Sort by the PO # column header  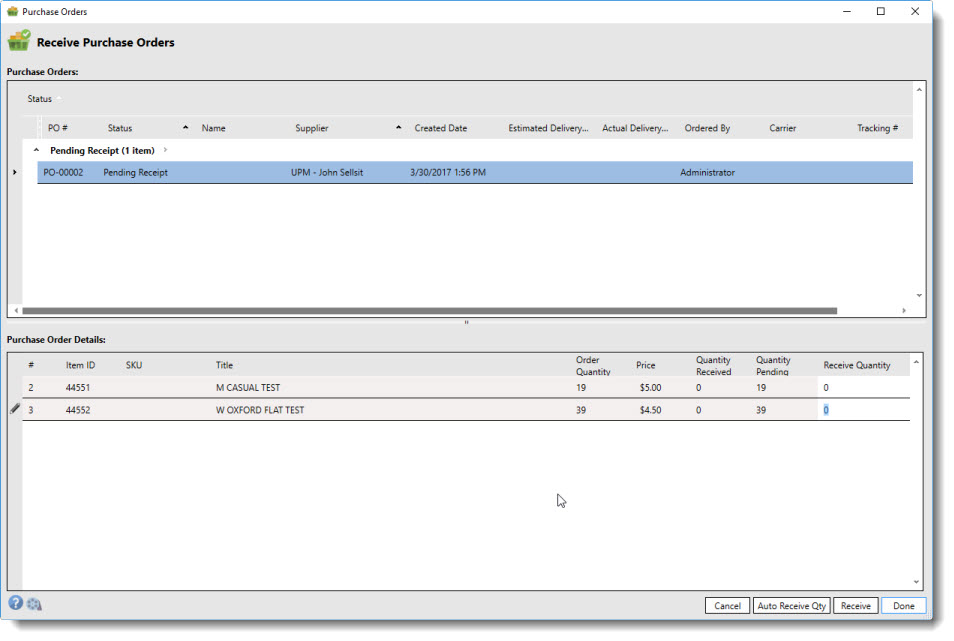58,128
